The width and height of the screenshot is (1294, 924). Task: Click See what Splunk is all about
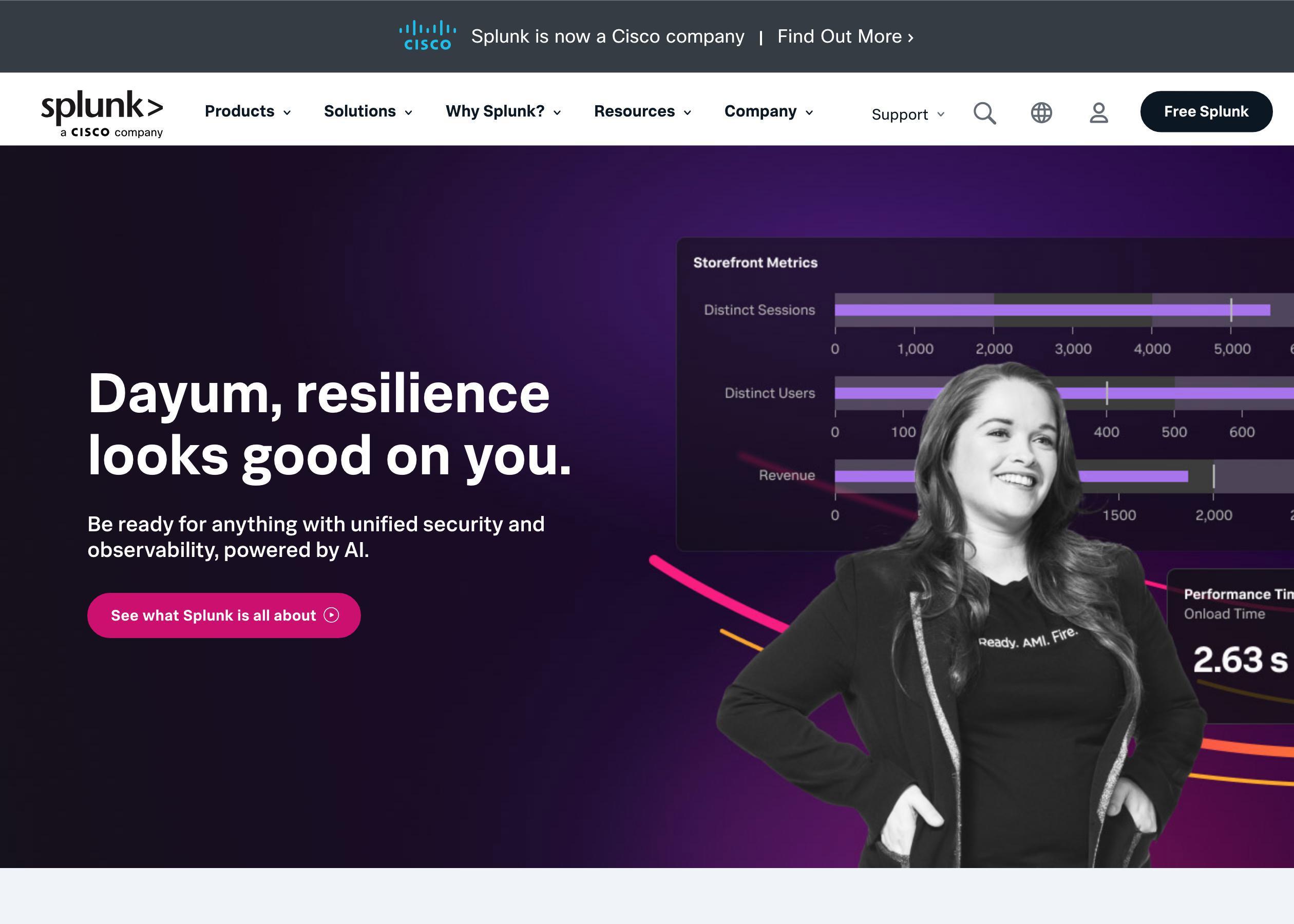coord(223,615)
